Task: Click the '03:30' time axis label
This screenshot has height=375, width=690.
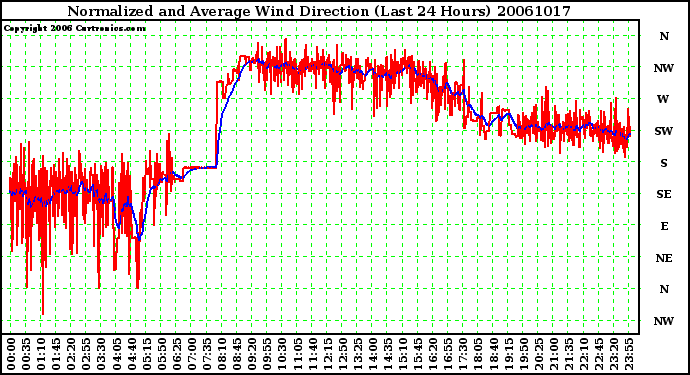Action: coord(101,354)
